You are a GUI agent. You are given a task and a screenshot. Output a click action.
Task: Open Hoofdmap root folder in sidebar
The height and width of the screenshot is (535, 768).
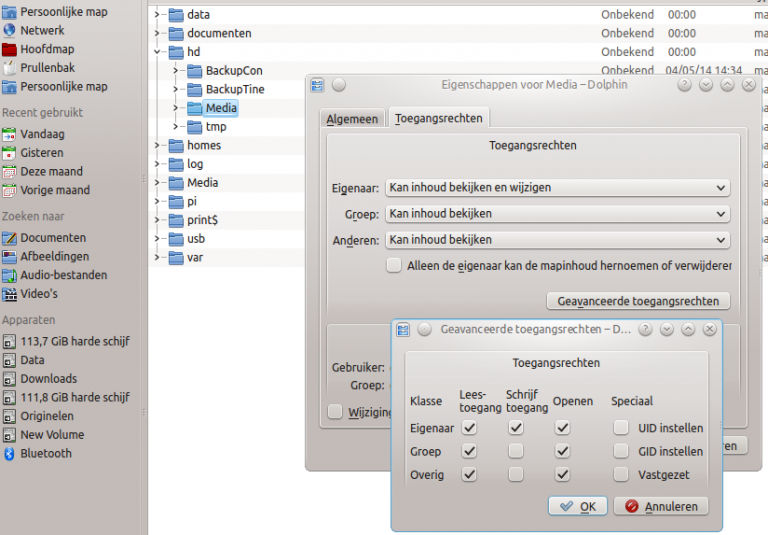tap(46, 49)
